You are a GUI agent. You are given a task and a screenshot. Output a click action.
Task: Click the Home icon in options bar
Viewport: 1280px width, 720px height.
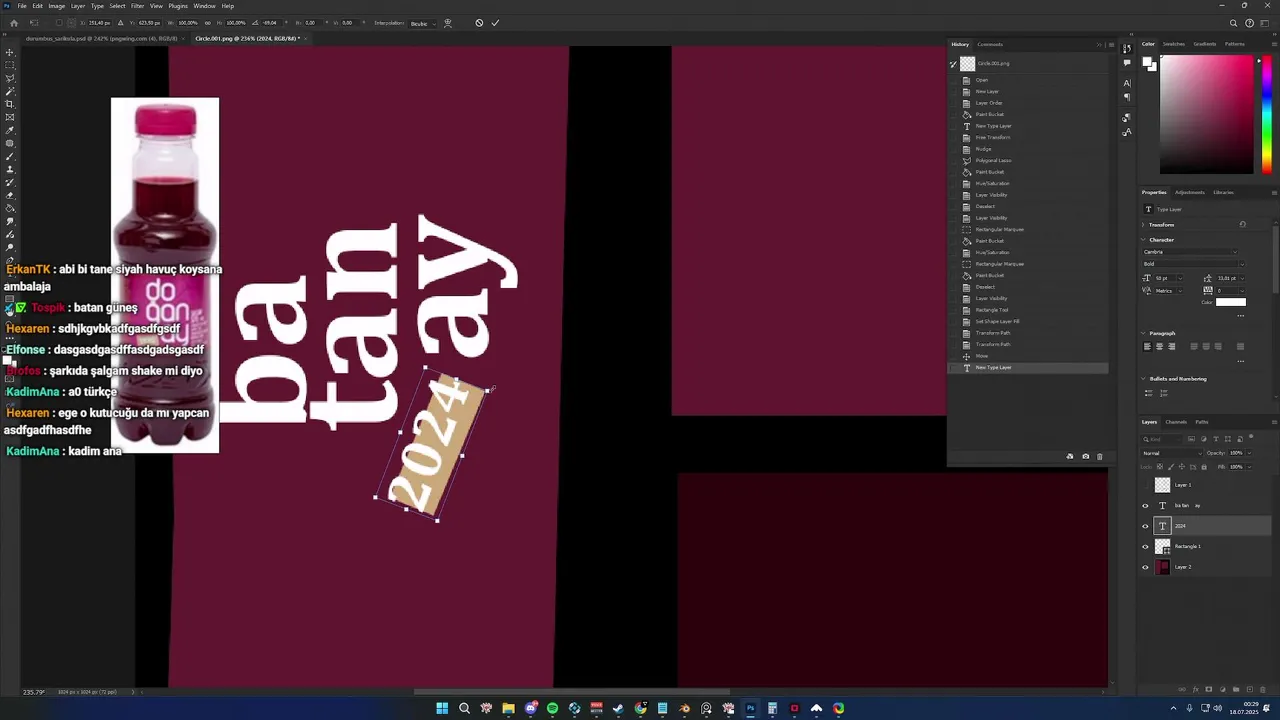click(x=14, y=23)
